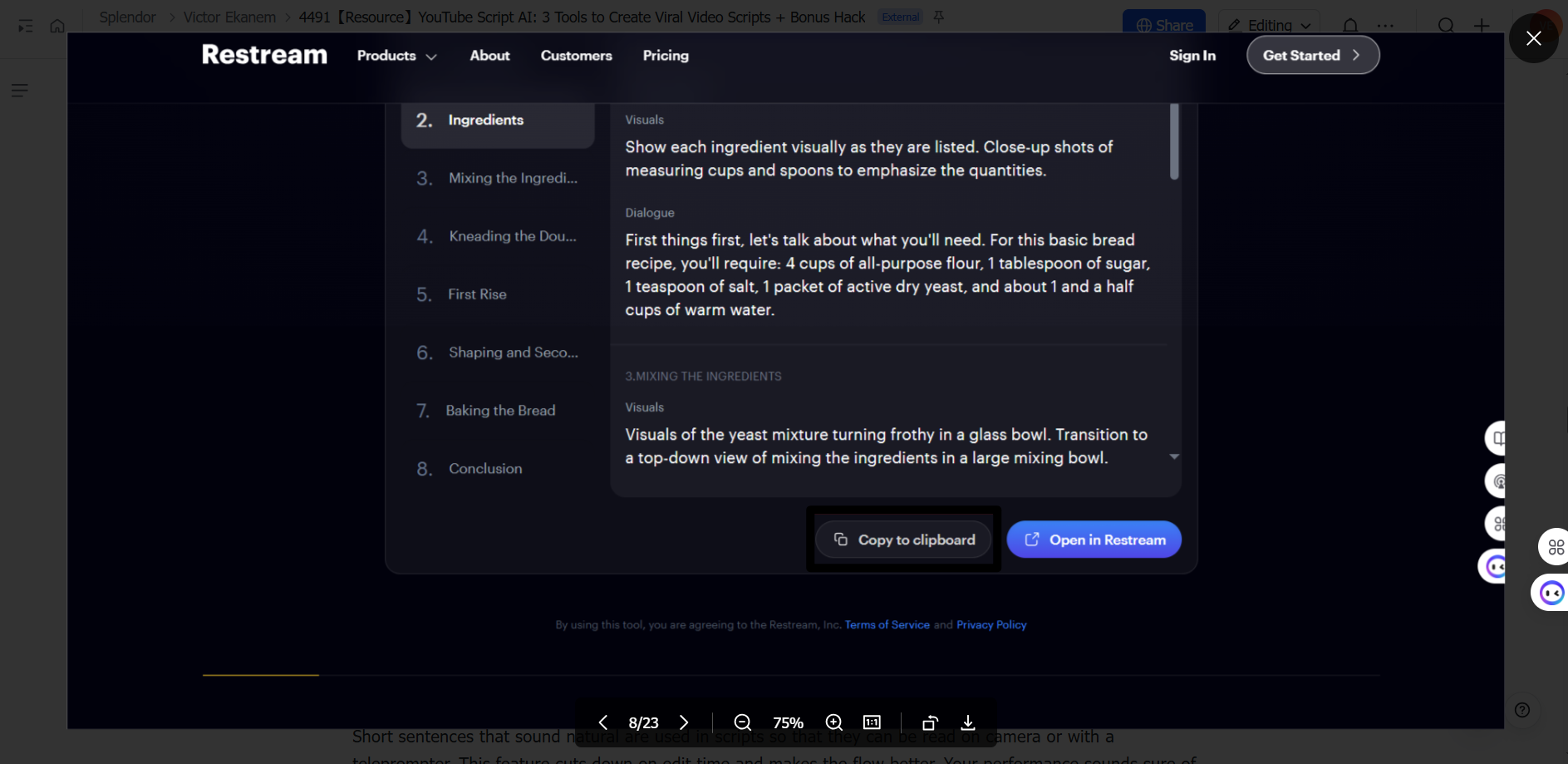The height and width of the screenshot is (764, 1568).
Task: Click the plus icon to create new
Action: pos(1482,26)
